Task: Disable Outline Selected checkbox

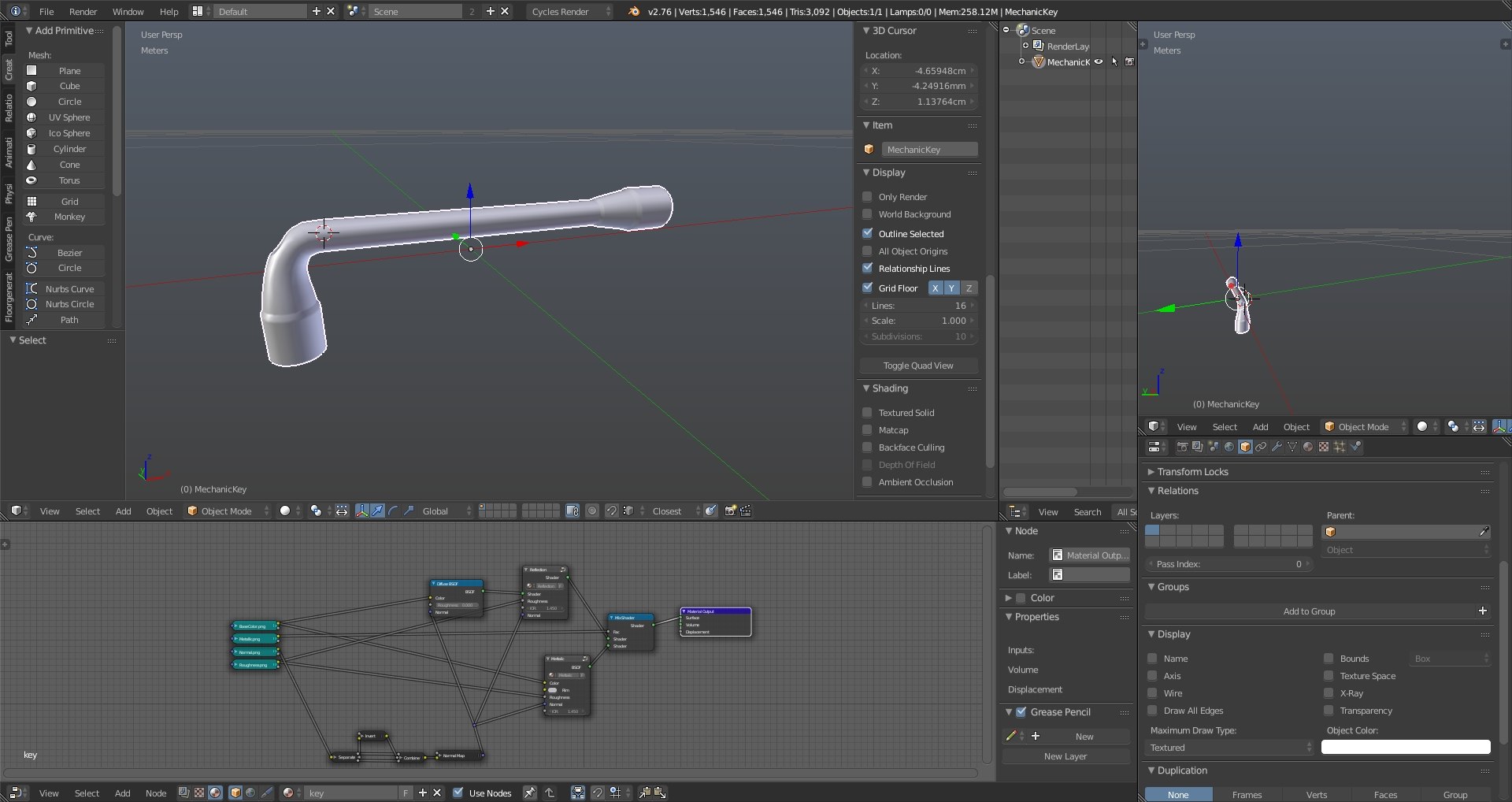Action: [x=868, y=234]
